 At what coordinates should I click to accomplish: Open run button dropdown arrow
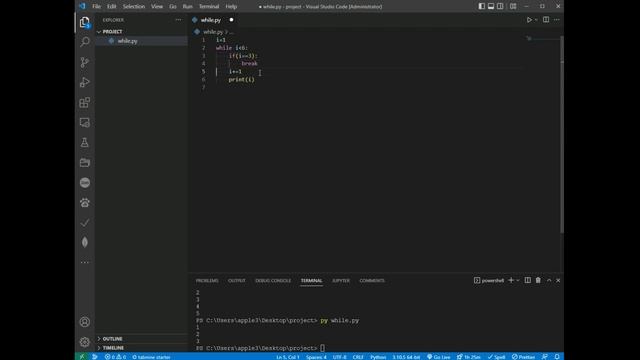[x=536, y=20]
